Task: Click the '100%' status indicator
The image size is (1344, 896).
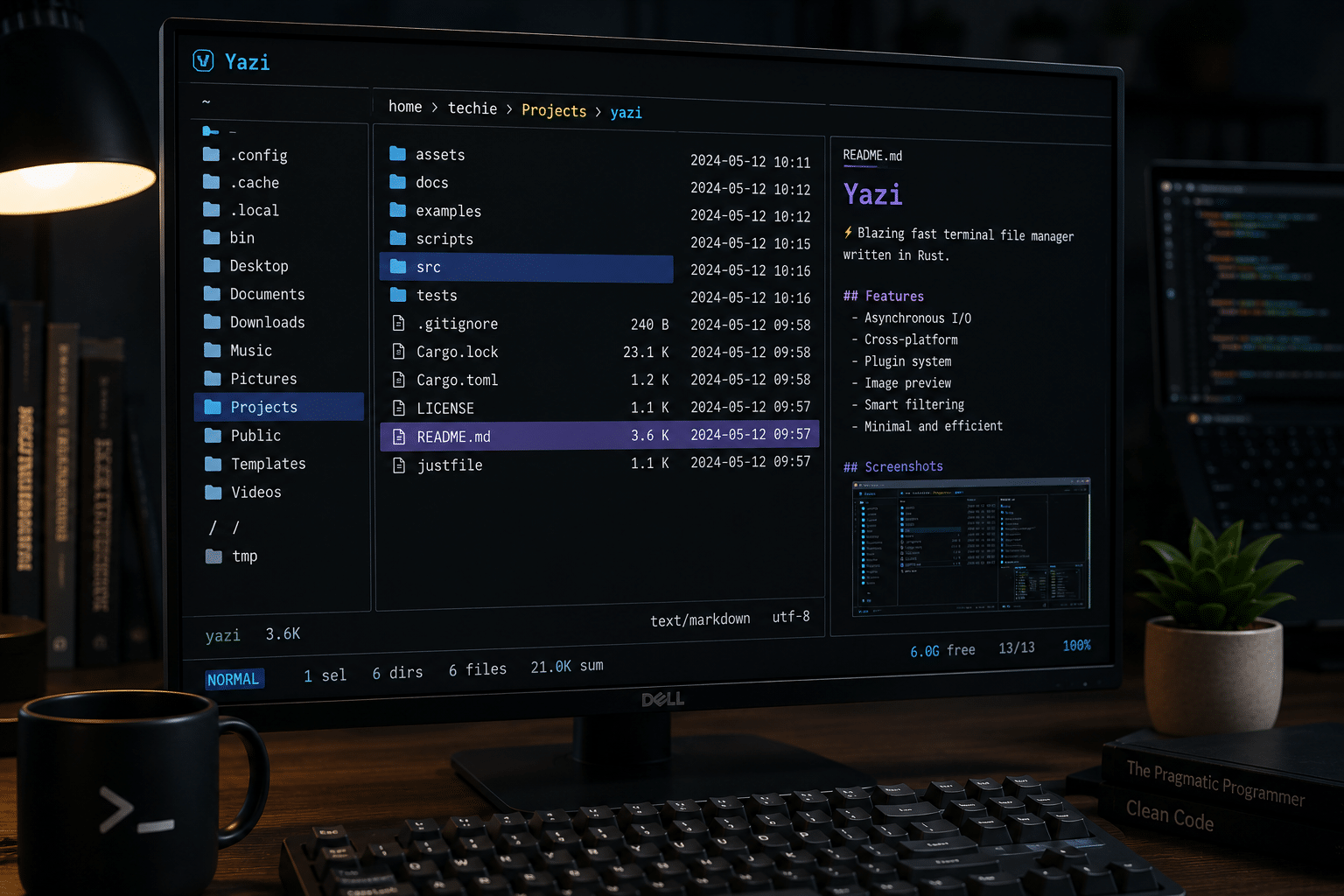Action: coord(1076,645)
